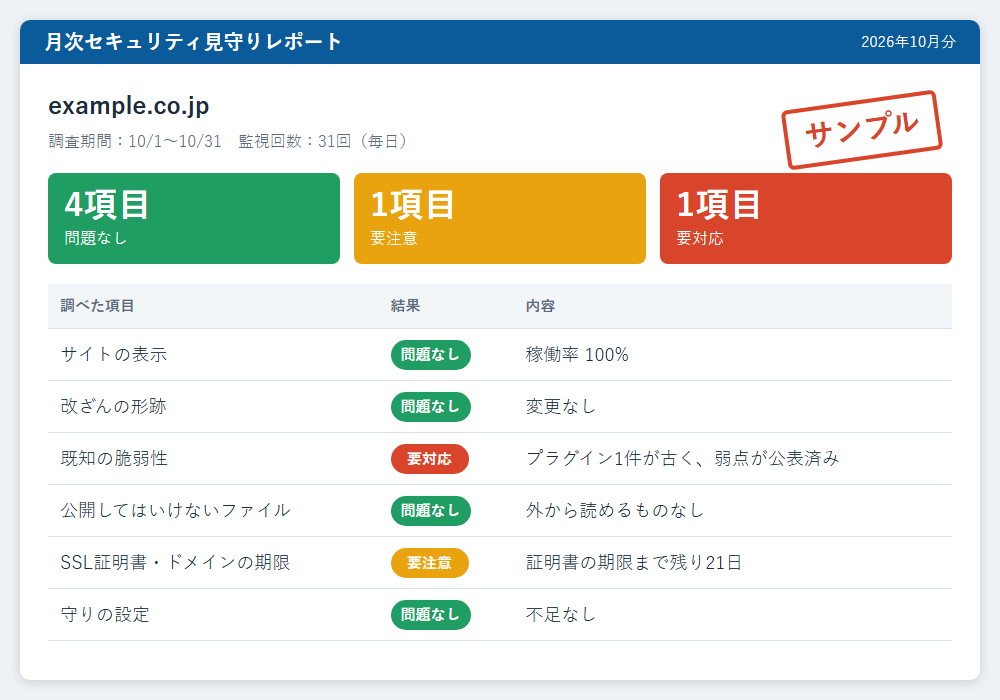Click the report title 月次セキュリティ見守りレポート

tap(193, 42)
